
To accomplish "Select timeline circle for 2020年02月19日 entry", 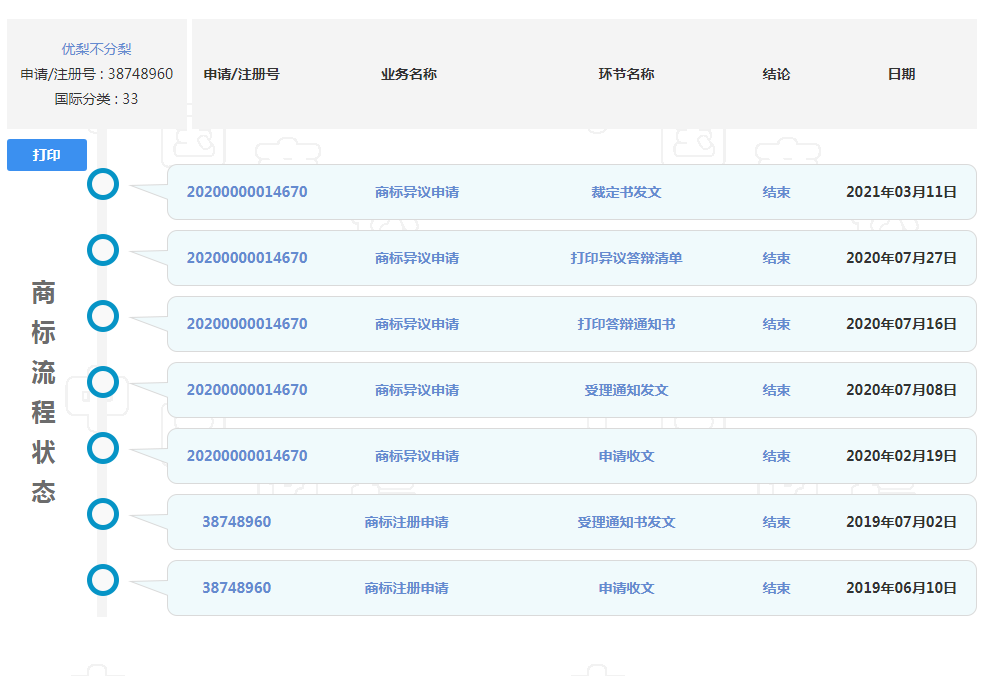I will pos(103,448).
